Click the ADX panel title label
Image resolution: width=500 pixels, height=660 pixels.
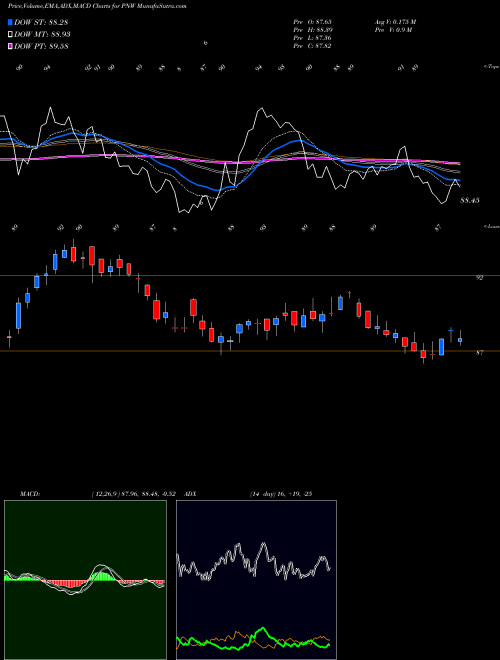click(191, 494)
